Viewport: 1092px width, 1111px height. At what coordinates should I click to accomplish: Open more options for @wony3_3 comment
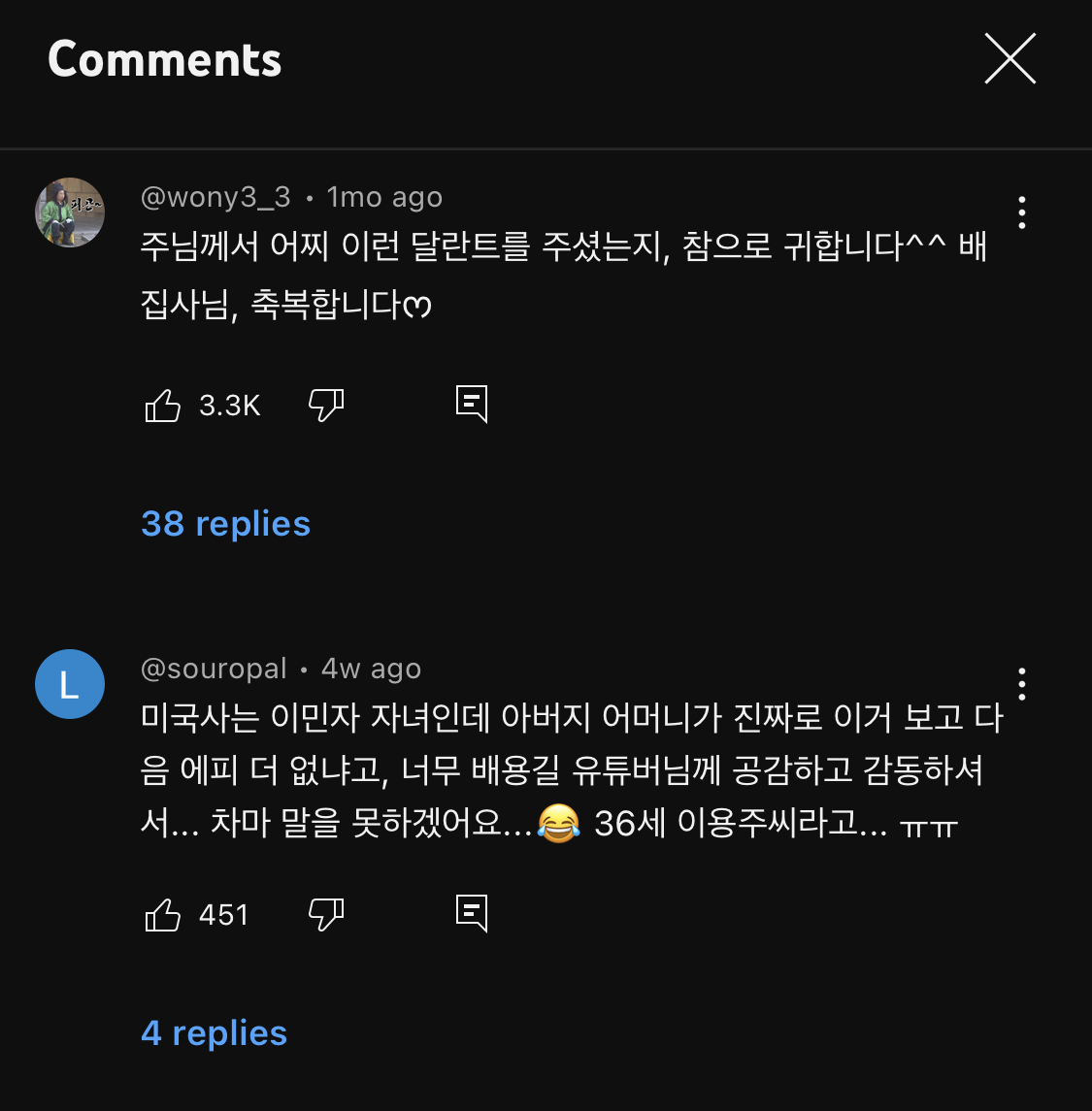coord(1021,212)
